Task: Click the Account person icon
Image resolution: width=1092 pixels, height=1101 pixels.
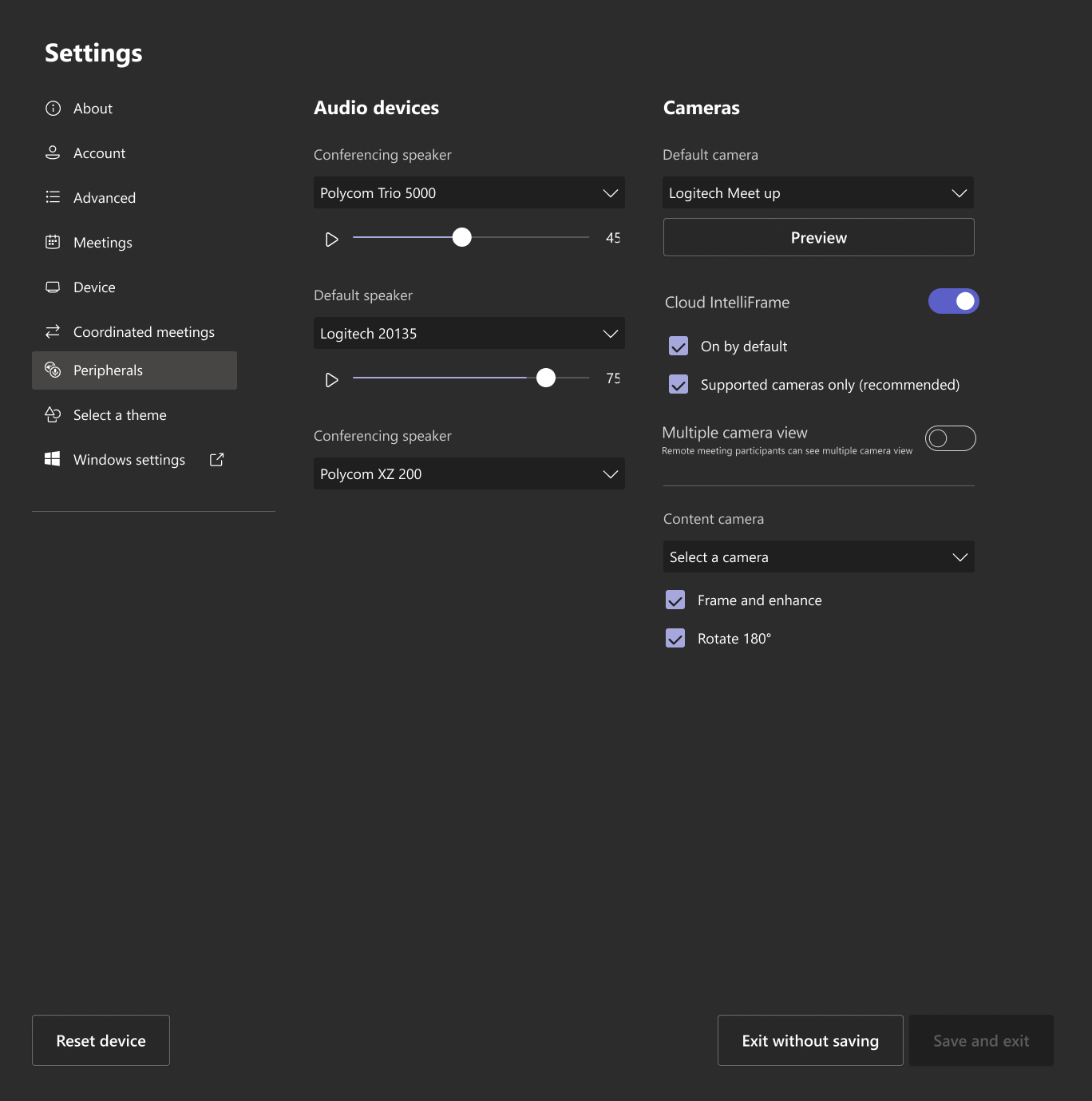Action: click(x=53, y=152)
